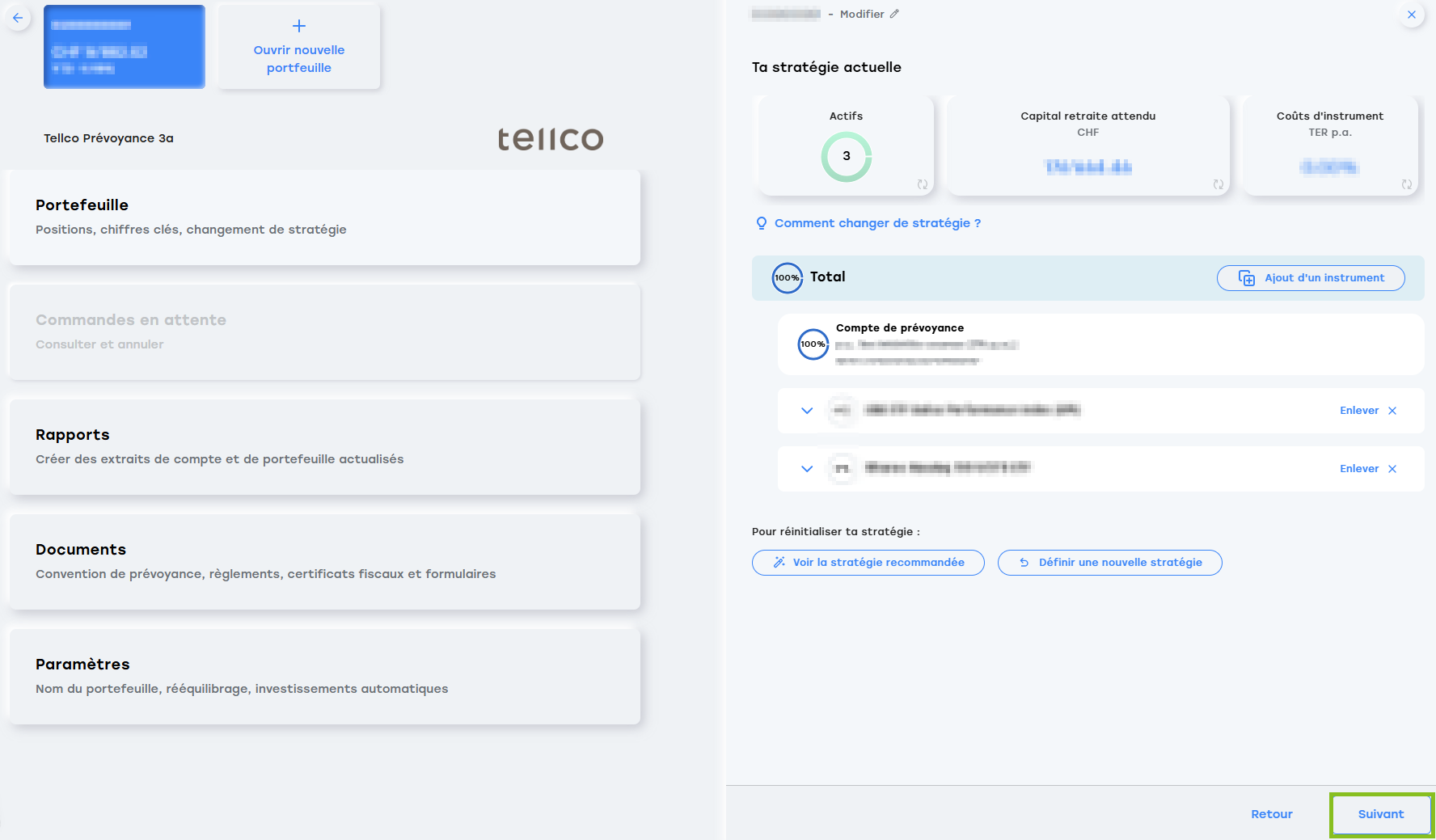1436x840 pixels.
Task: Go back using the left arrow icon
Action: 18,17
